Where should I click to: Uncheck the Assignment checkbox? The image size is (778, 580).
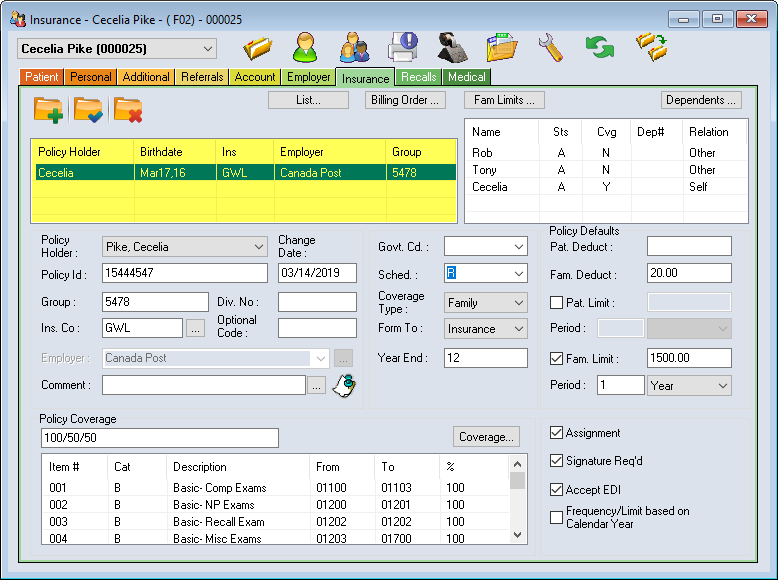[557, 433]
